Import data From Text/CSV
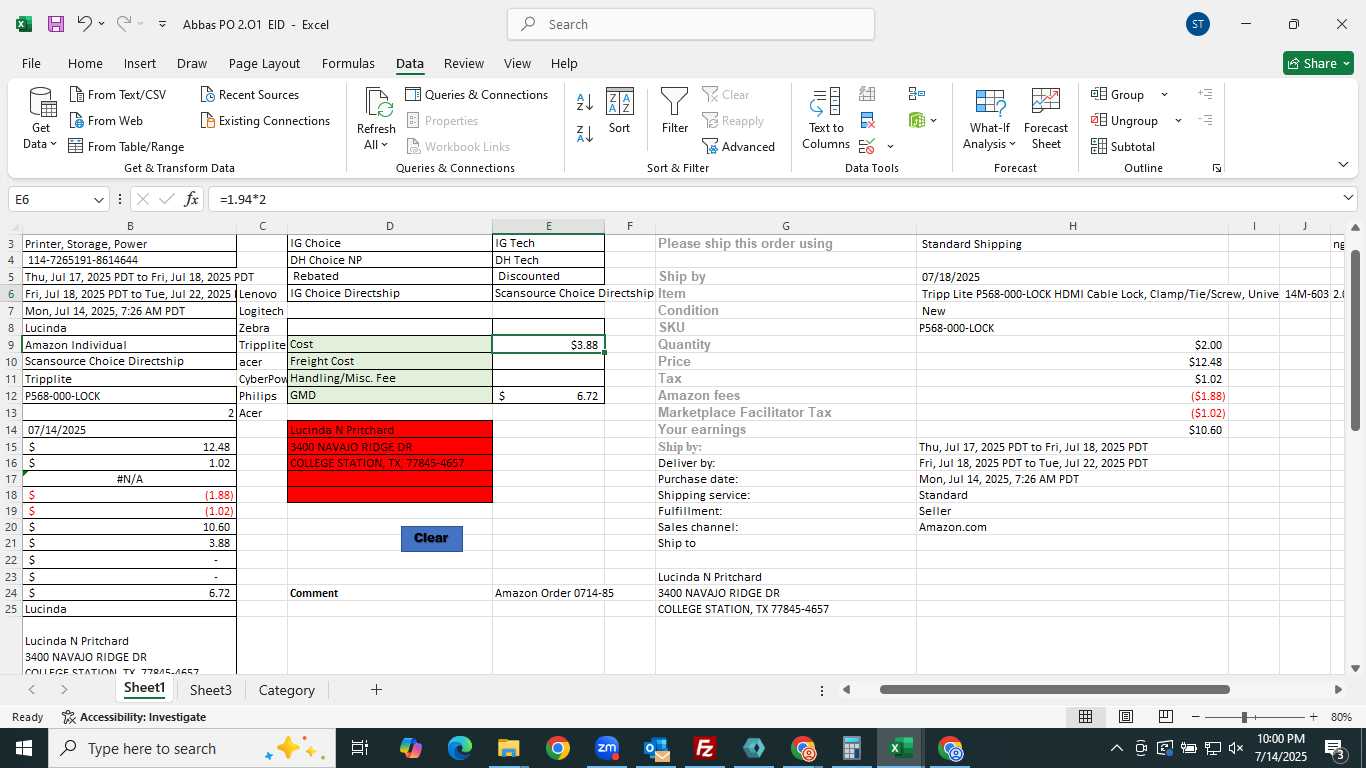Screen dimensions: 1366x768 tap(118, 95)
